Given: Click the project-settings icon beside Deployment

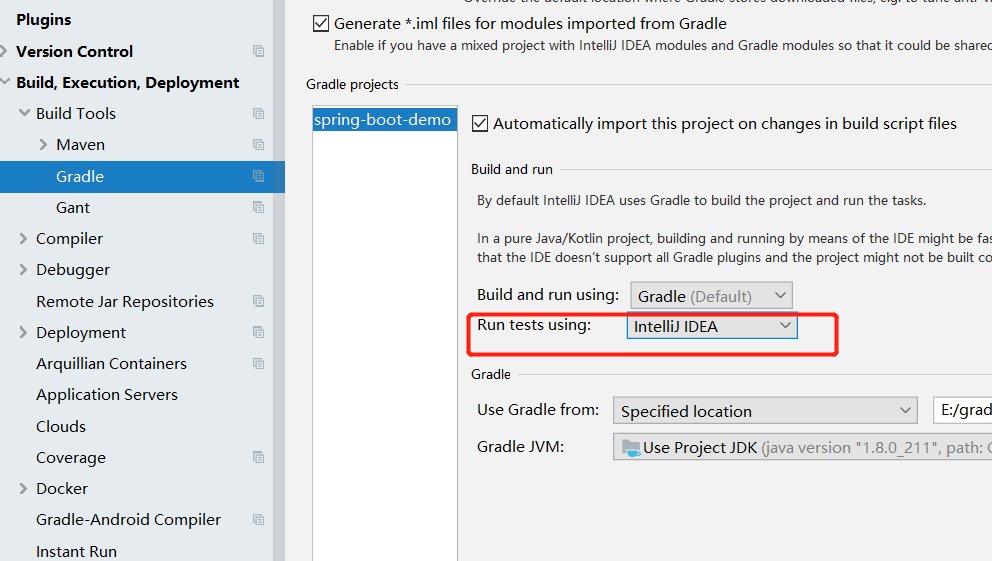Looking at the screenshot, I should click(258, 332).
